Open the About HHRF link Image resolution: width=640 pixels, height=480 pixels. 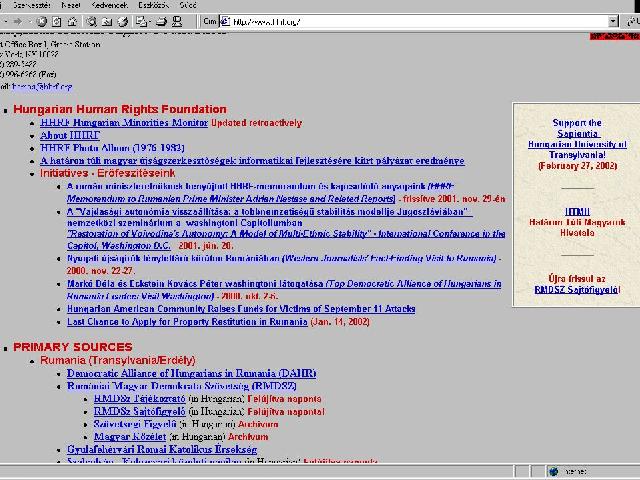(x=70, y=135)
